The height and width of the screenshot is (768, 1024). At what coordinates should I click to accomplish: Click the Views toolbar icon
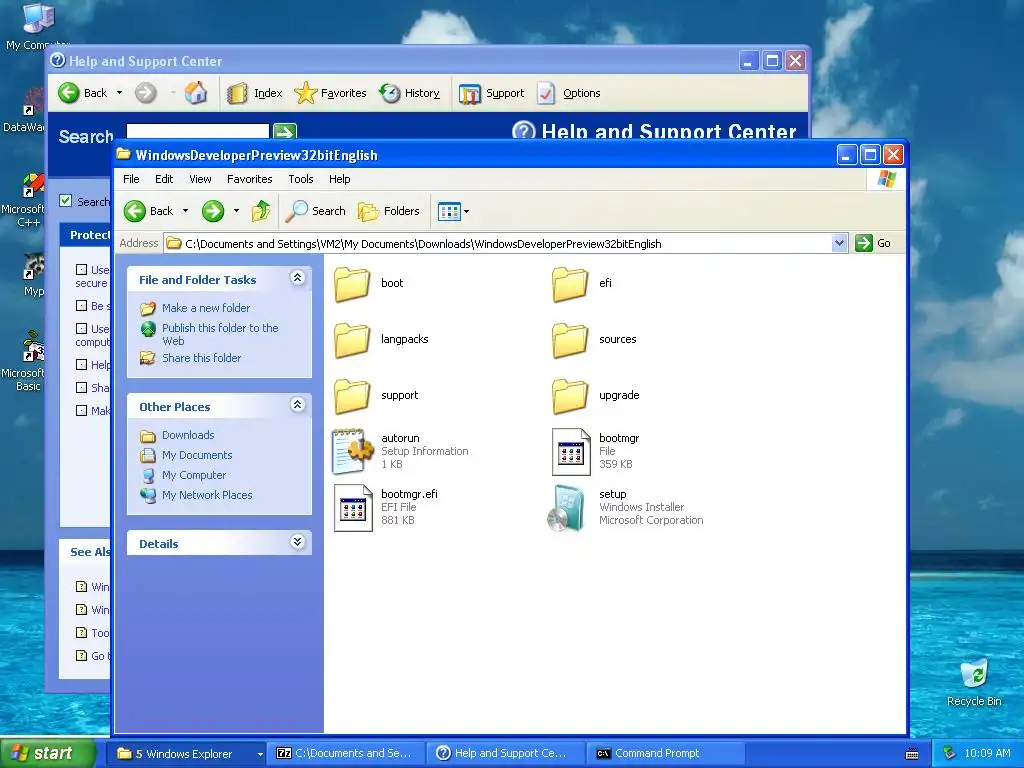(449, 211)
